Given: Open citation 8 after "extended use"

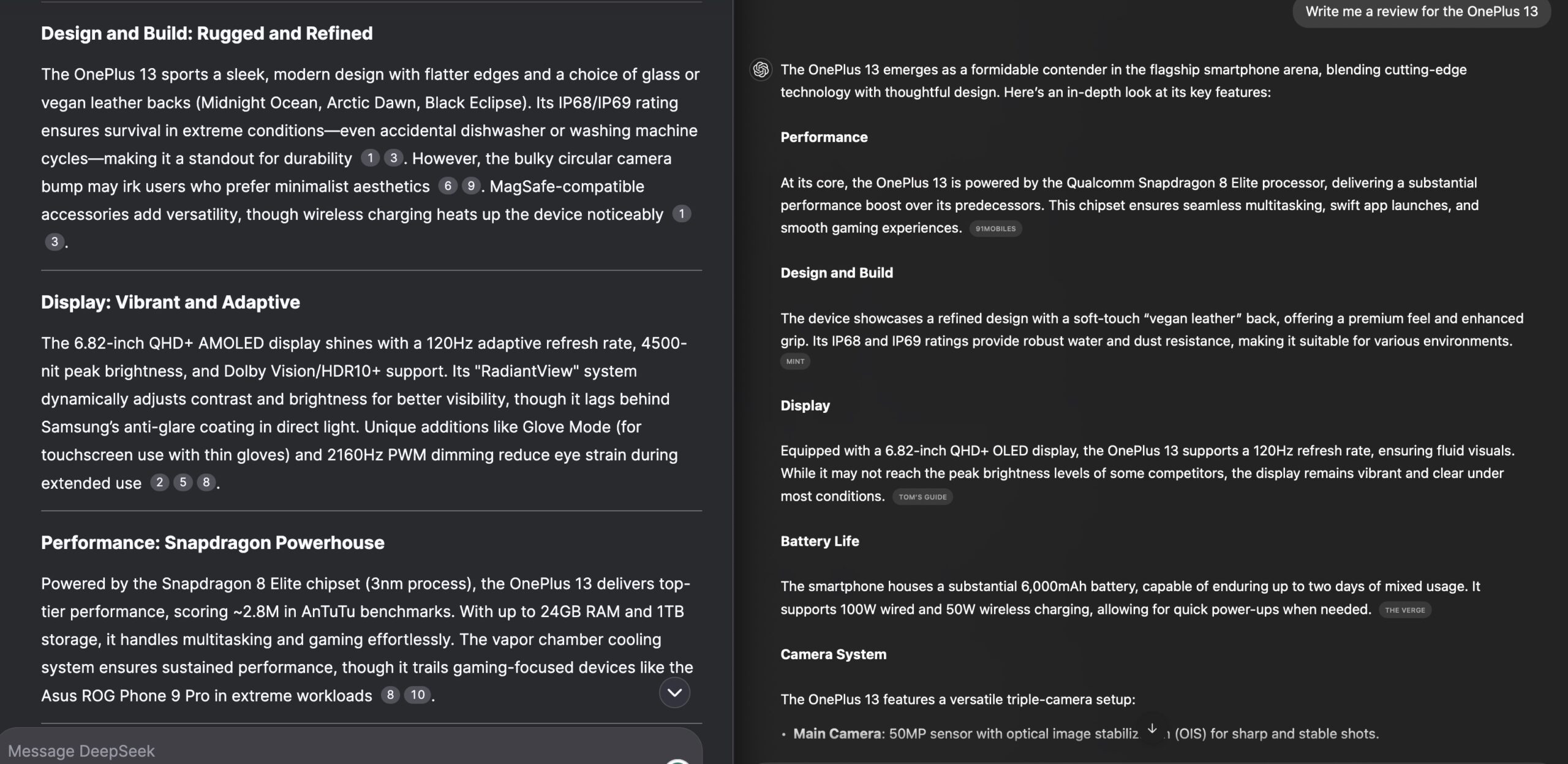Looking at the screenshot, I should click(x=206, y=483).
